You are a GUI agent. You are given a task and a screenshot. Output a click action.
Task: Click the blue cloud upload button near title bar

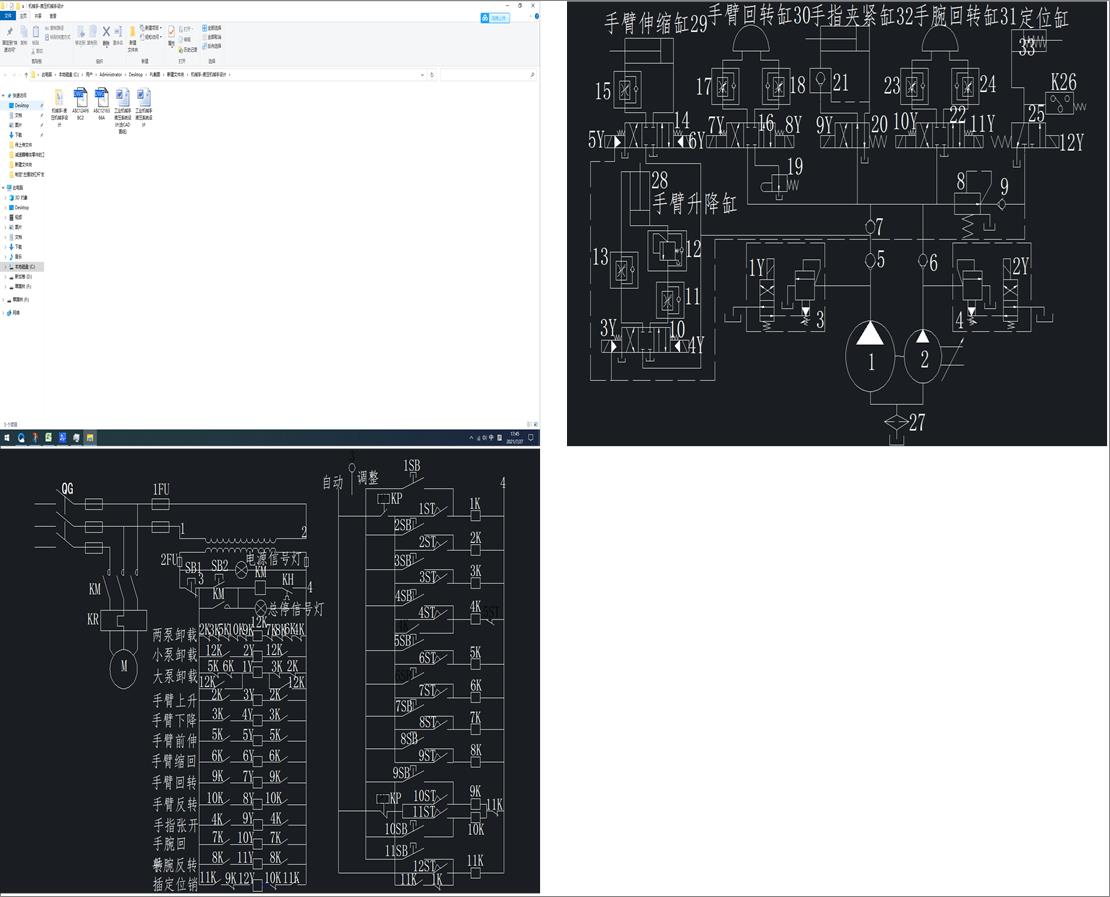495,18
